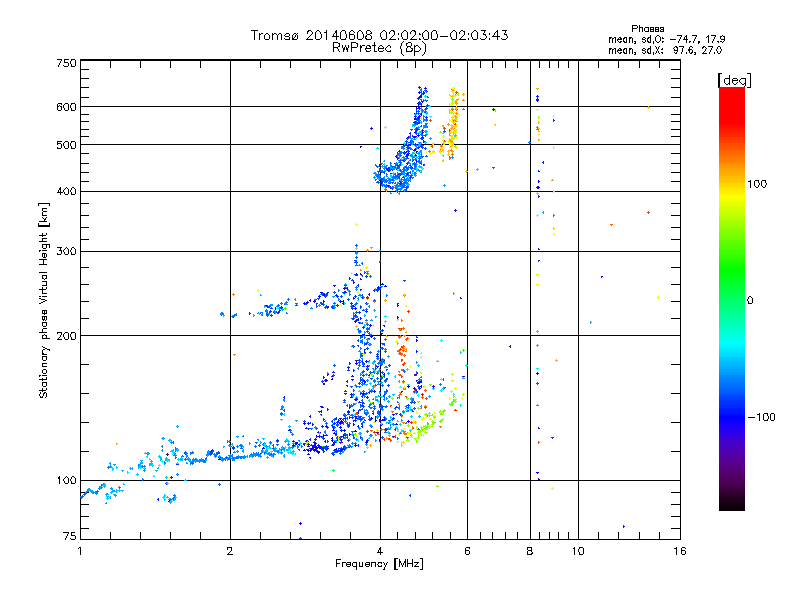Click x-axis tick label '1'

pos(80,551)
